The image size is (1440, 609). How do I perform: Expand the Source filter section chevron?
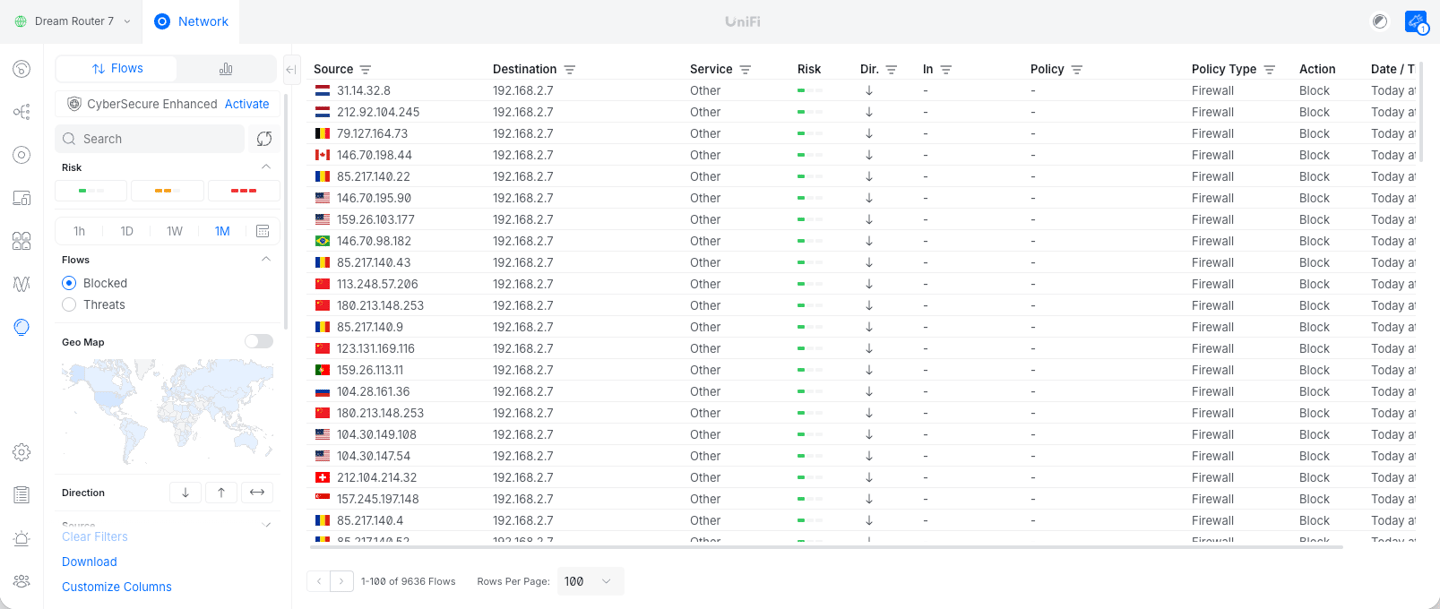[266, 525]
